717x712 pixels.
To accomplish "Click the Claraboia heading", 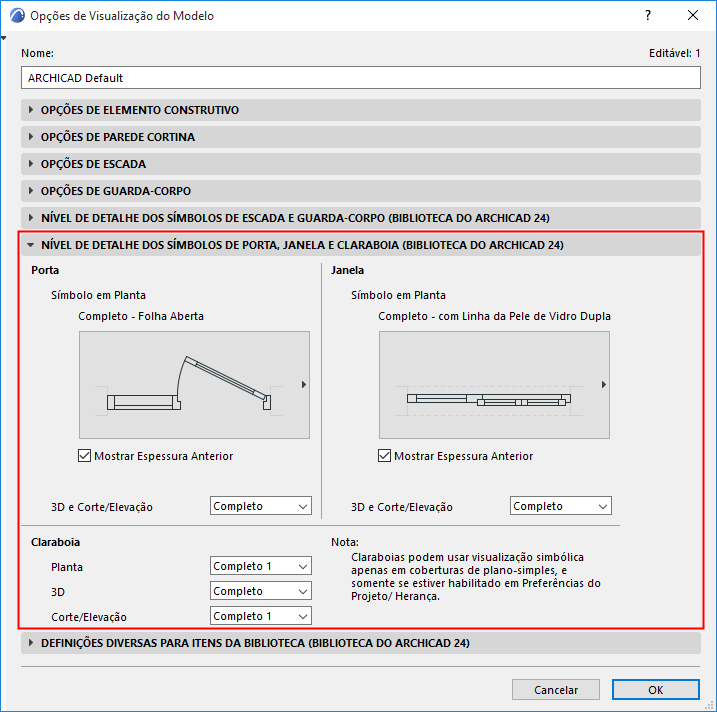I will coord(55,542).
